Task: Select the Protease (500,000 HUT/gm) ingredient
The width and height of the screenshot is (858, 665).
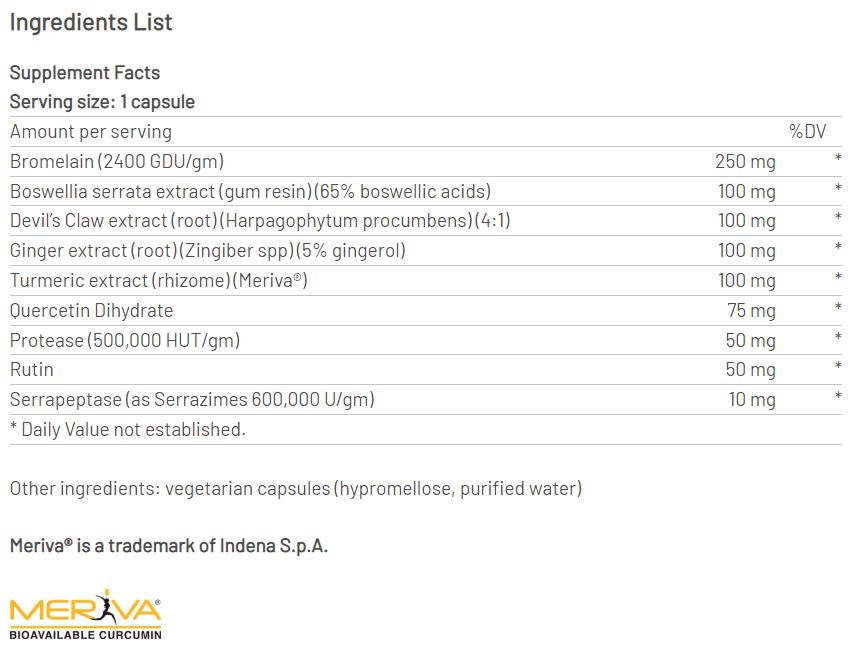Action: pyautogui.click(x=125, y=340)
